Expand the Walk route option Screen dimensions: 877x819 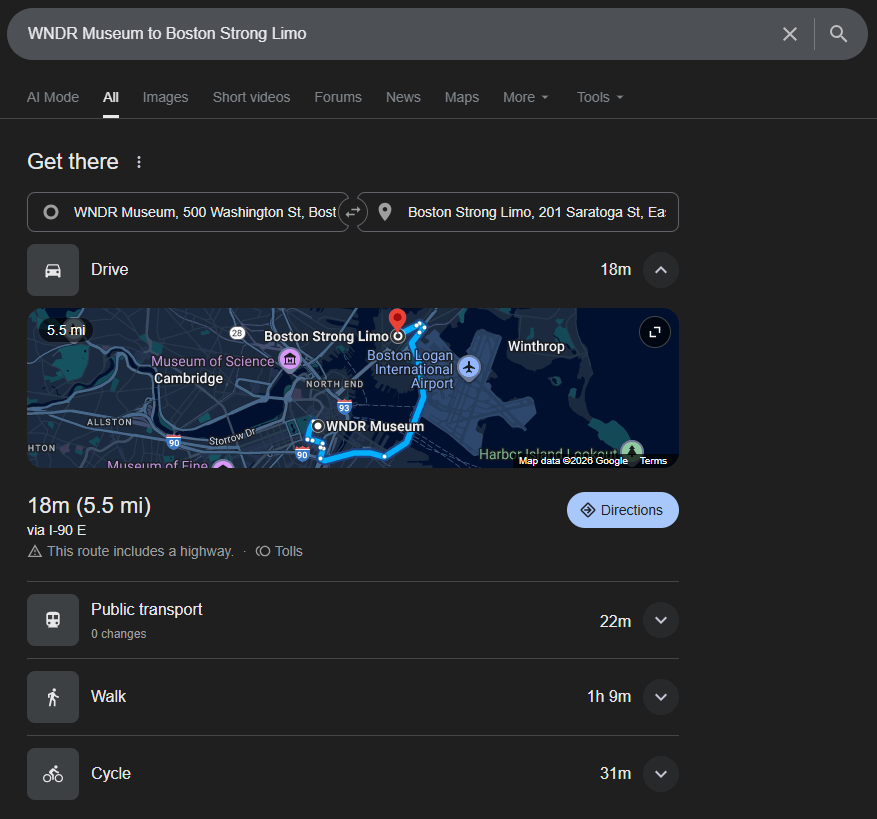coord(660,697)
